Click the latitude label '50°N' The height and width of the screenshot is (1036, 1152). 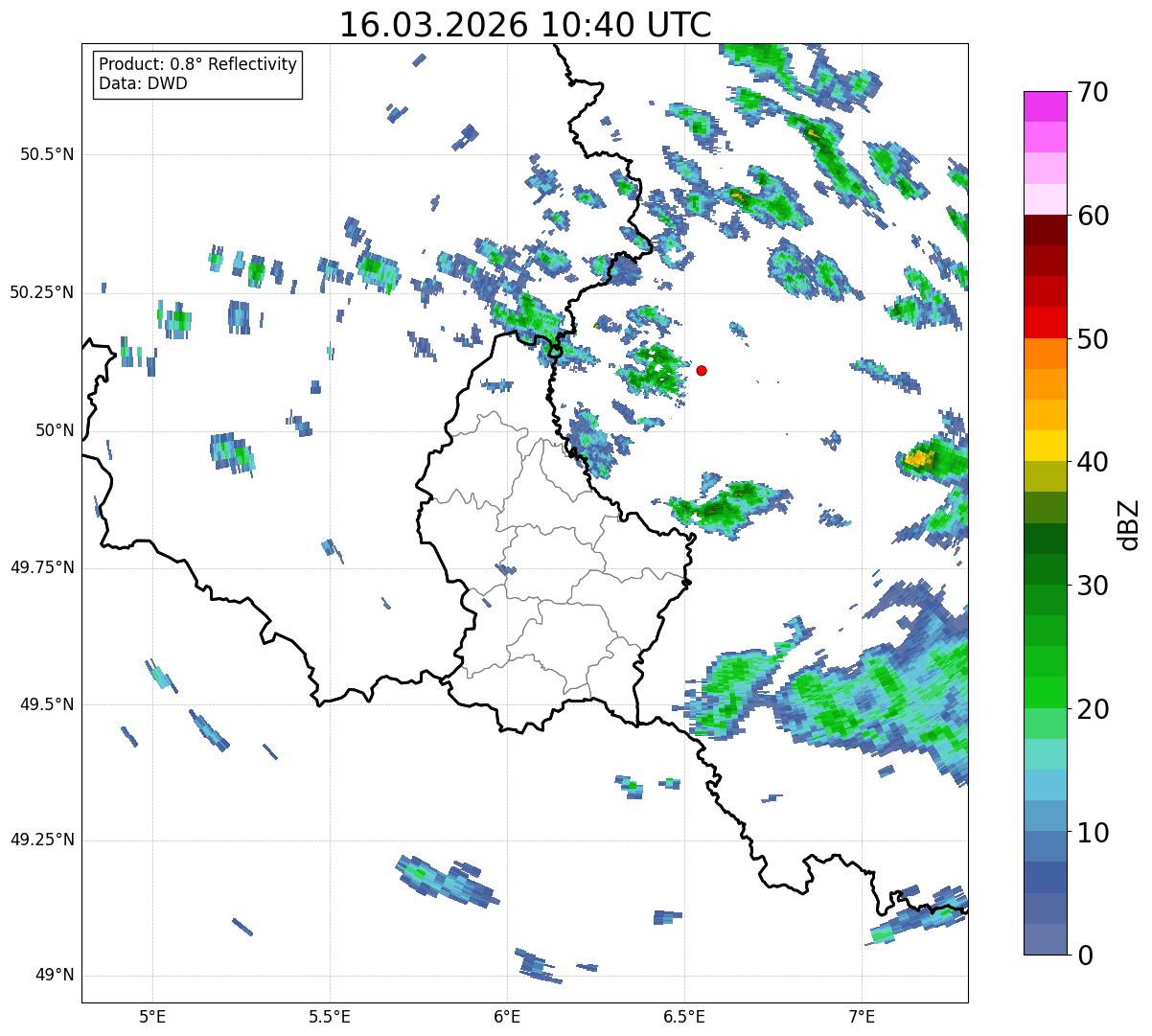click(55, 430)
